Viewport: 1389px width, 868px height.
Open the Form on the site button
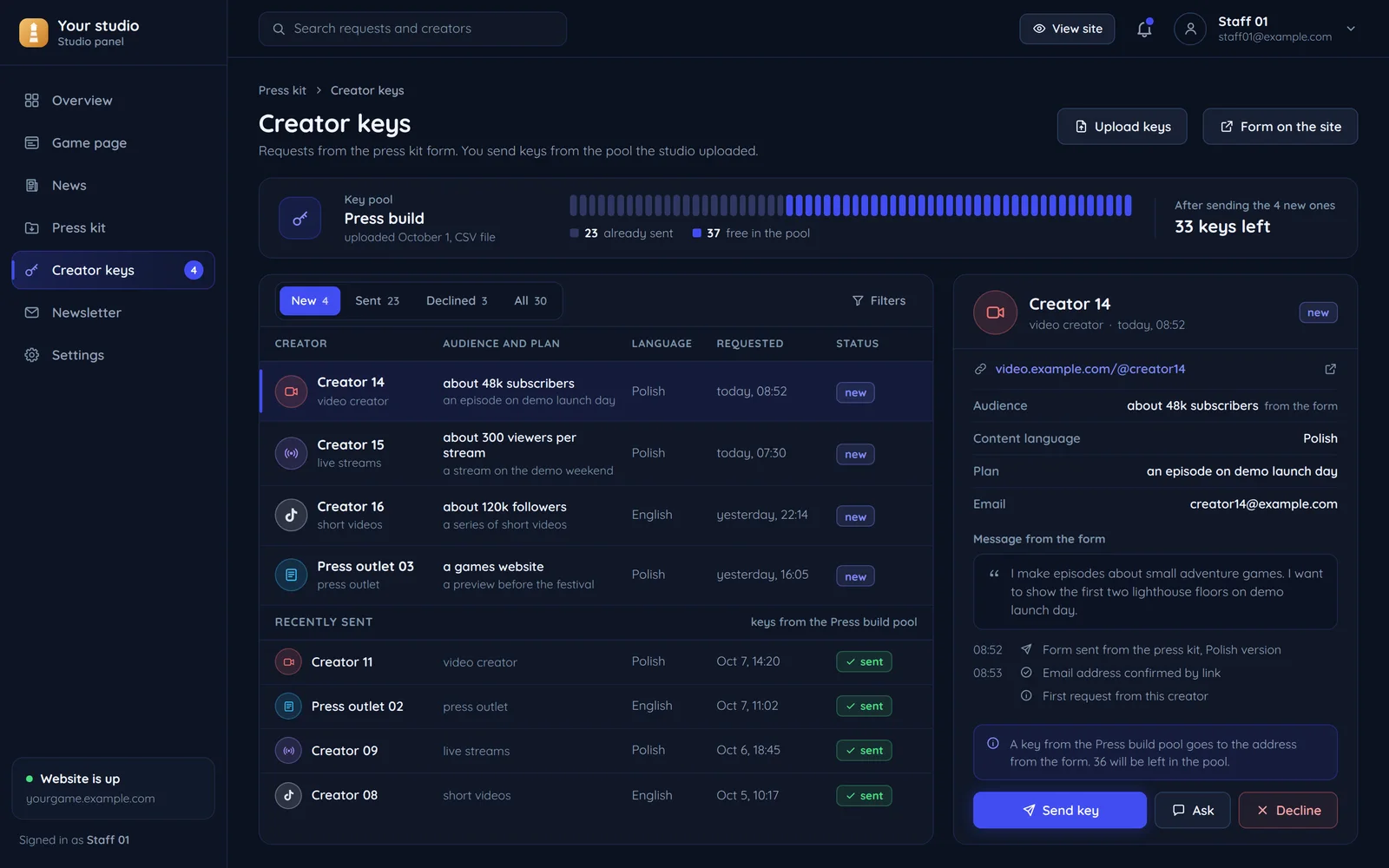click(1280, 127)
